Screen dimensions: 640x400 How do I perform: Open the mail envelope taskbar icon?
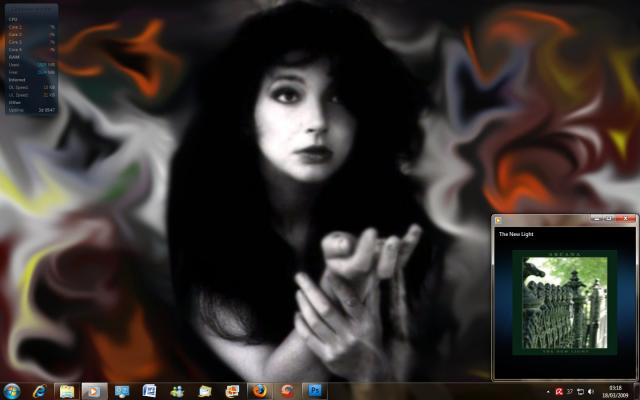(x=204, y=391)
